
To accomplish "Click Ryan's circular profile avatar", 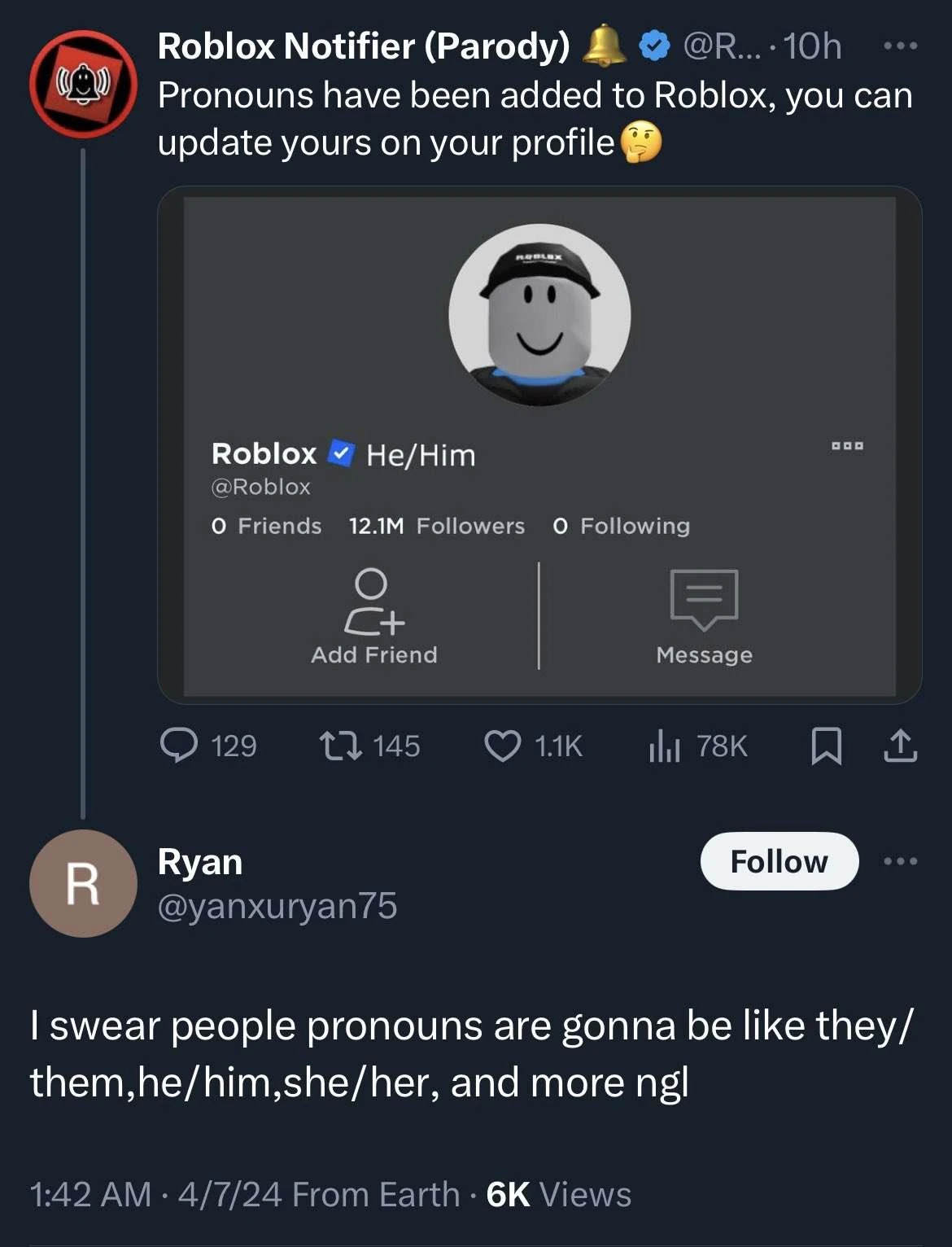I will pos(82,883).
